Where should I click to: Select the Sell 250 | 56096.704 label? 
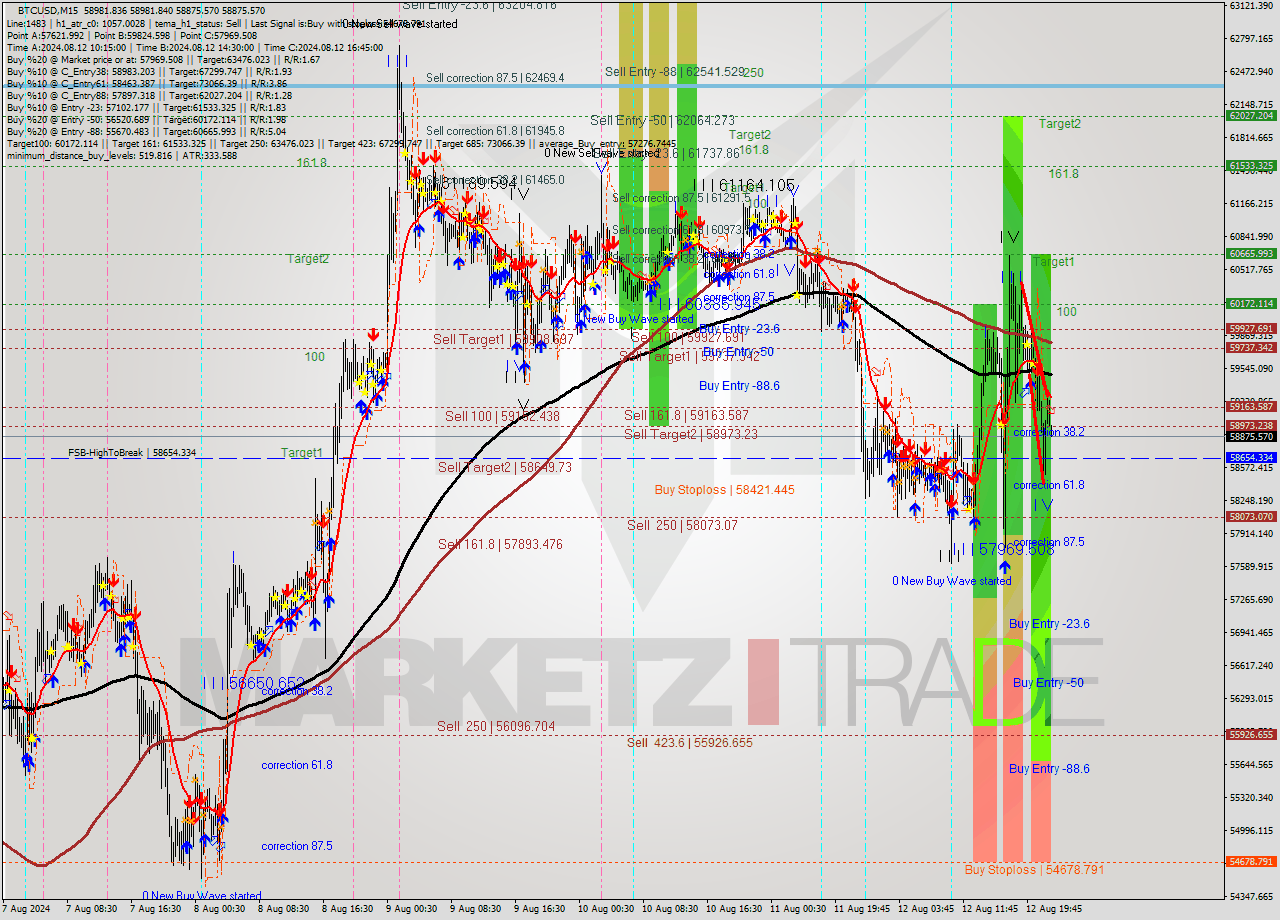pyautogui.click(x=496, y=726)
